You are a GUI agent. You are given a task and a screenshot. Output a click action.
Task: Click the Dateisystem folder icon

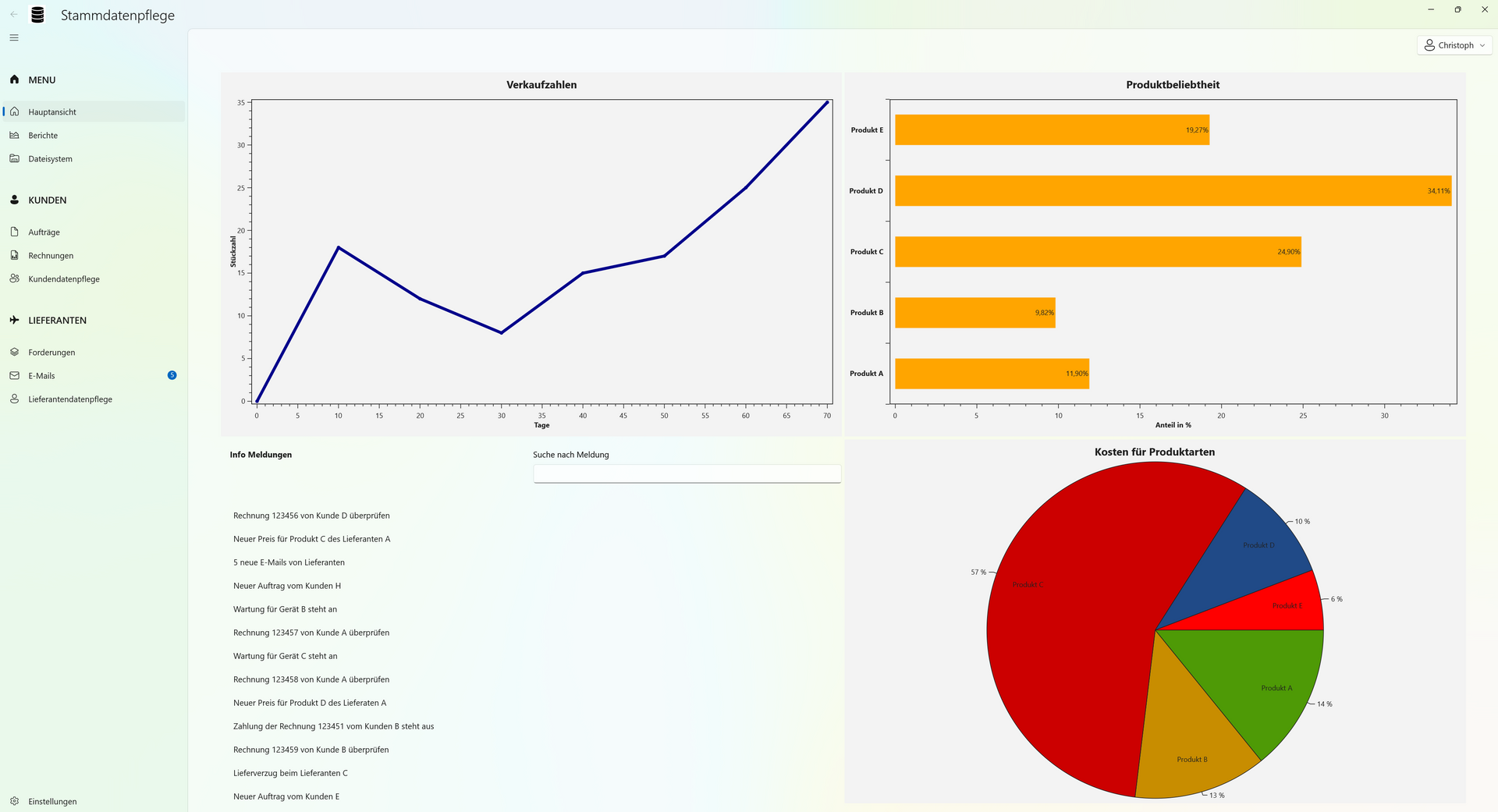pos(14,158)
